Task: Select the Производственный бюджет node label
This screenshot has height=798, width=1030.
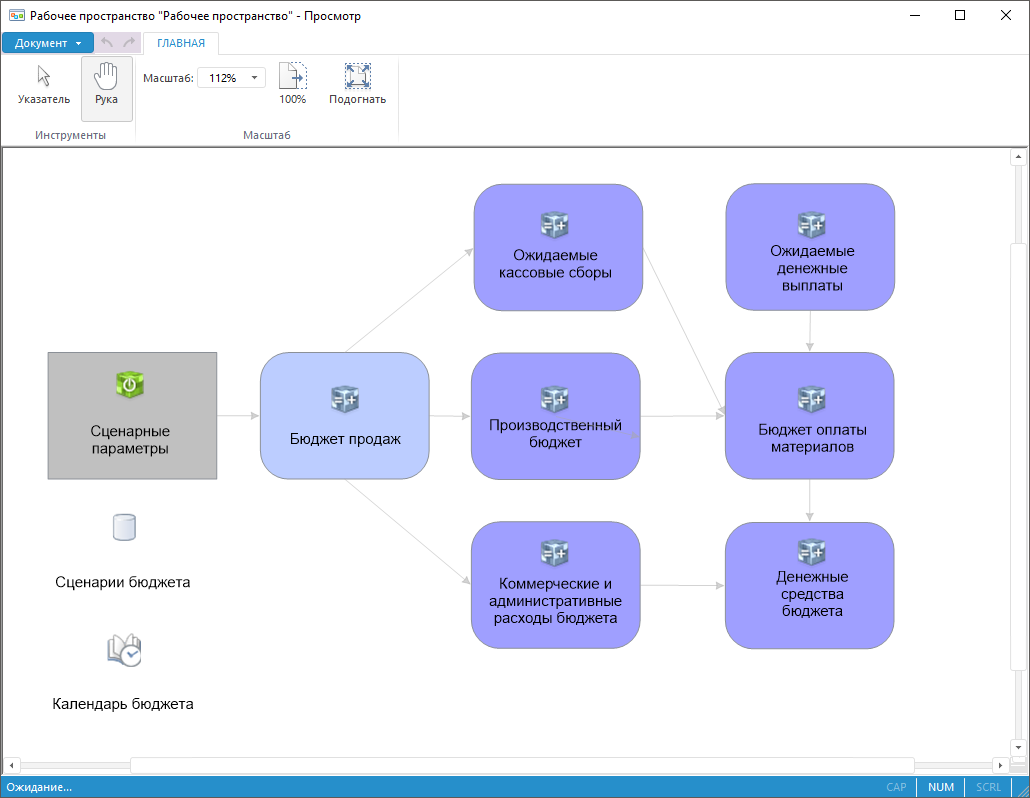Action: coord(555,433)
